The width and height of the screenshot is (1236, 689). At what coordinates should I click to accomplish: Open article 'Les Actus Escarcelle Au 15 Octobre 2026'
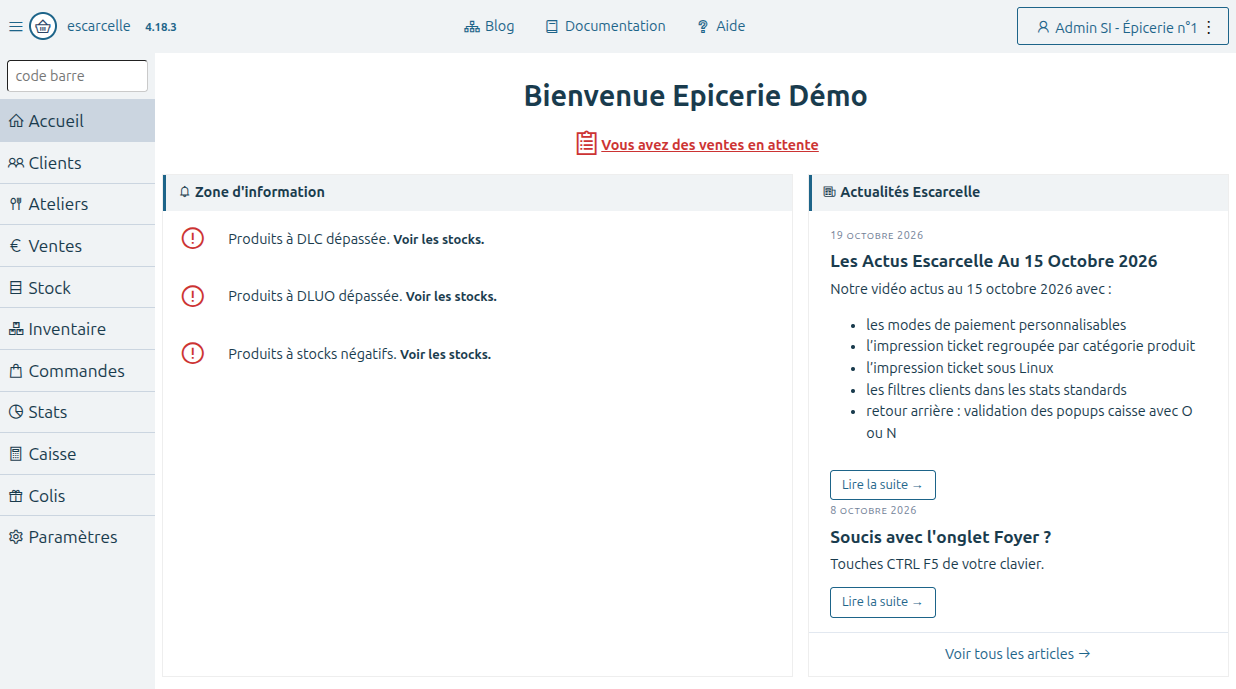[x=994, y=261]
